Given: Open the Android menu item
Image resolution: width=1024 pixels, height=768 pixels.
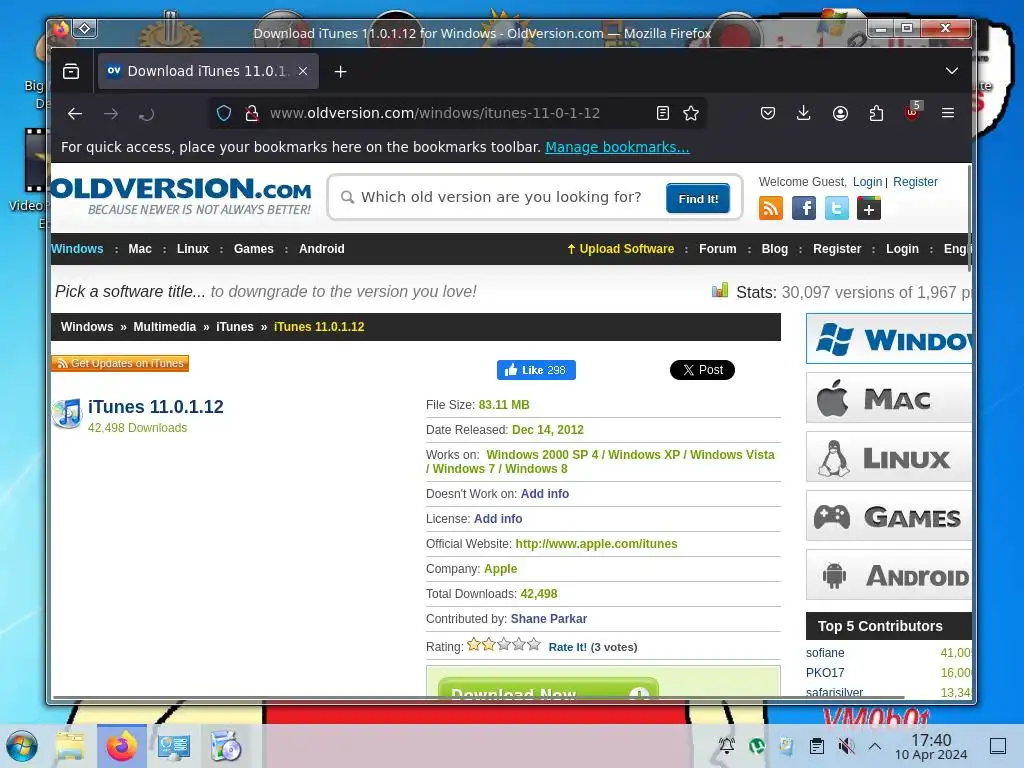Looking at the screenshot, I should (321, 249).
